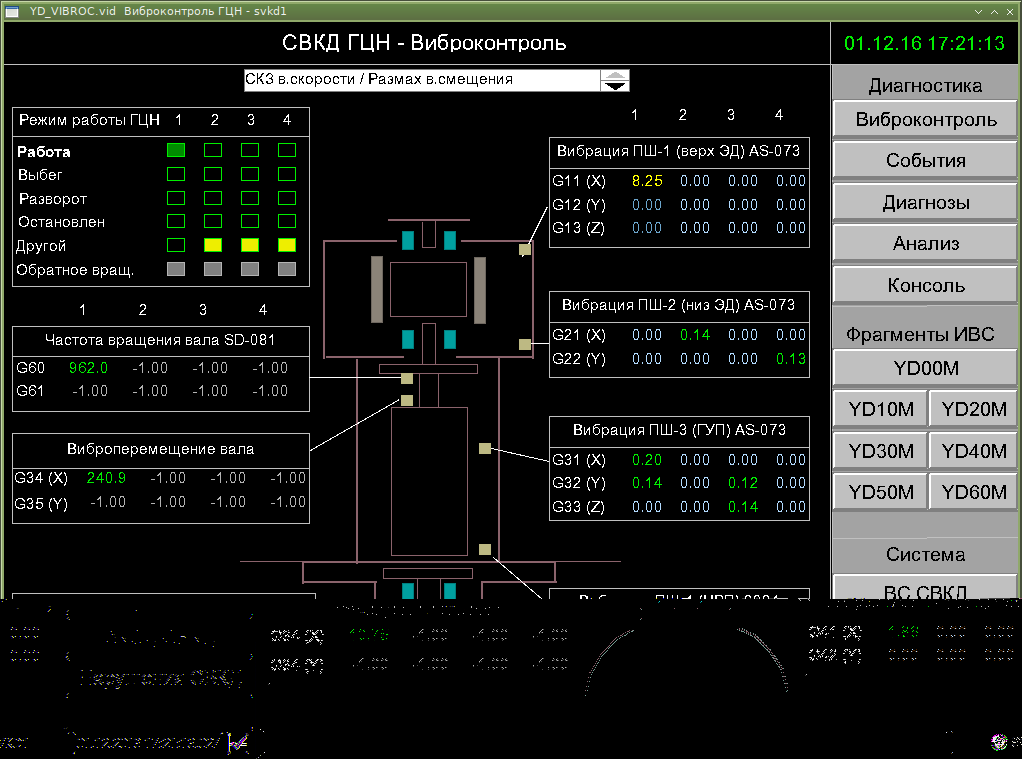Image resolution: width=1022 pixels, height=759 pixels.
Task: Click the lower-right teal bearing block of the motor
Action: click(x=450, y=339)
